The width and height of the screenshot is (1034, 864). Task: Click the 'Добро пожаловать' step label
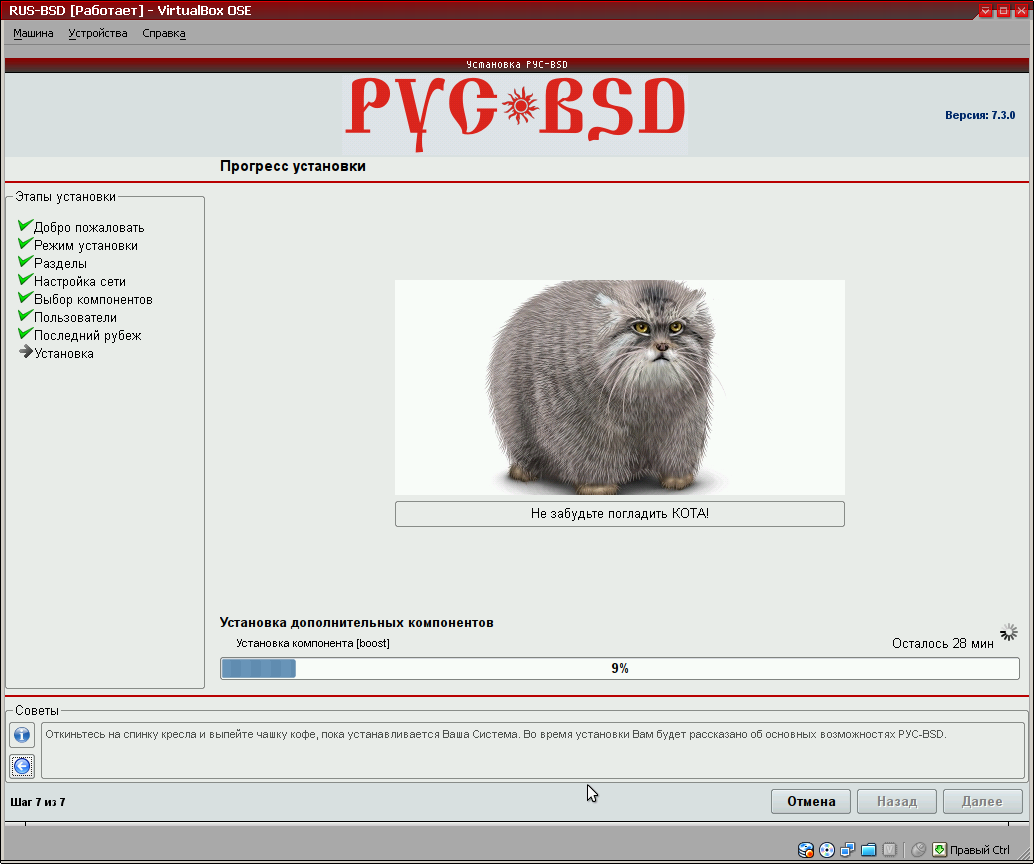[89, 228]
